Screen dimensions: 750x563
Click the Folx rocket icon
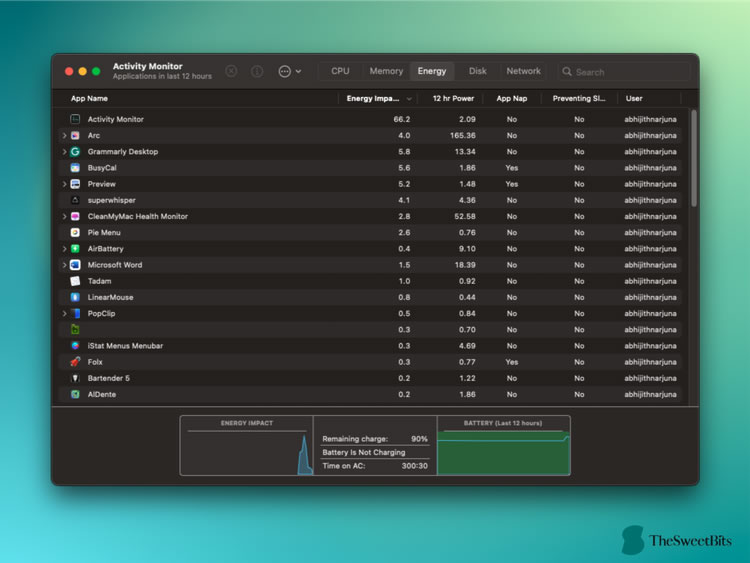75,362
